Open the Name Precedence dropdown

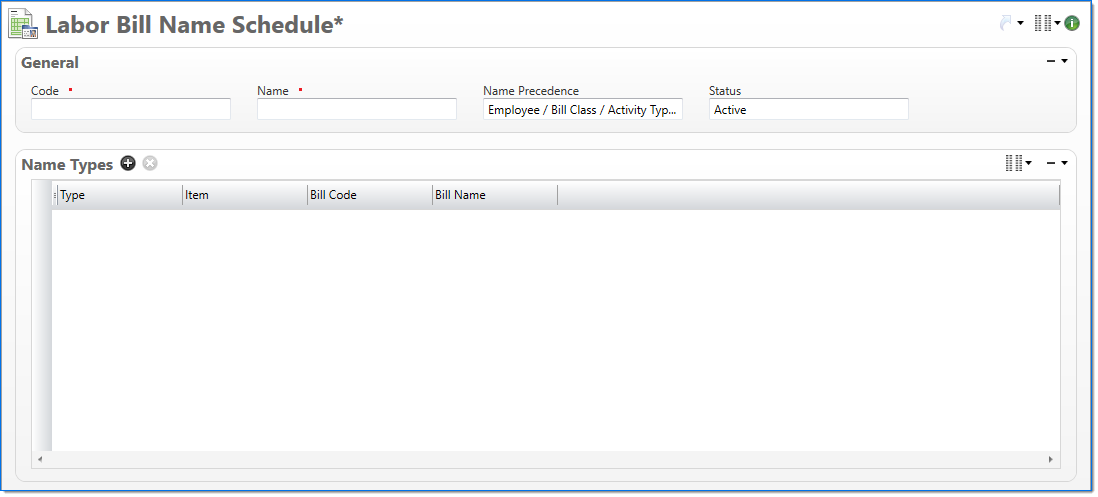[582, 110]
